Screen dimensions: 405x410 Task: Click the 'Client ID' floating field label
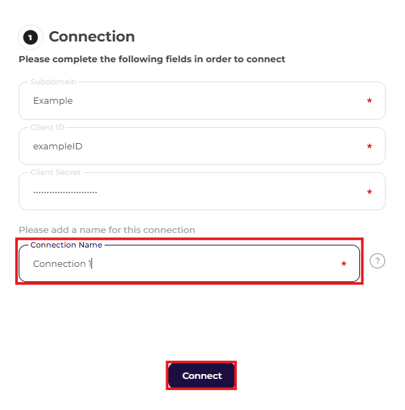click(47, 127)
